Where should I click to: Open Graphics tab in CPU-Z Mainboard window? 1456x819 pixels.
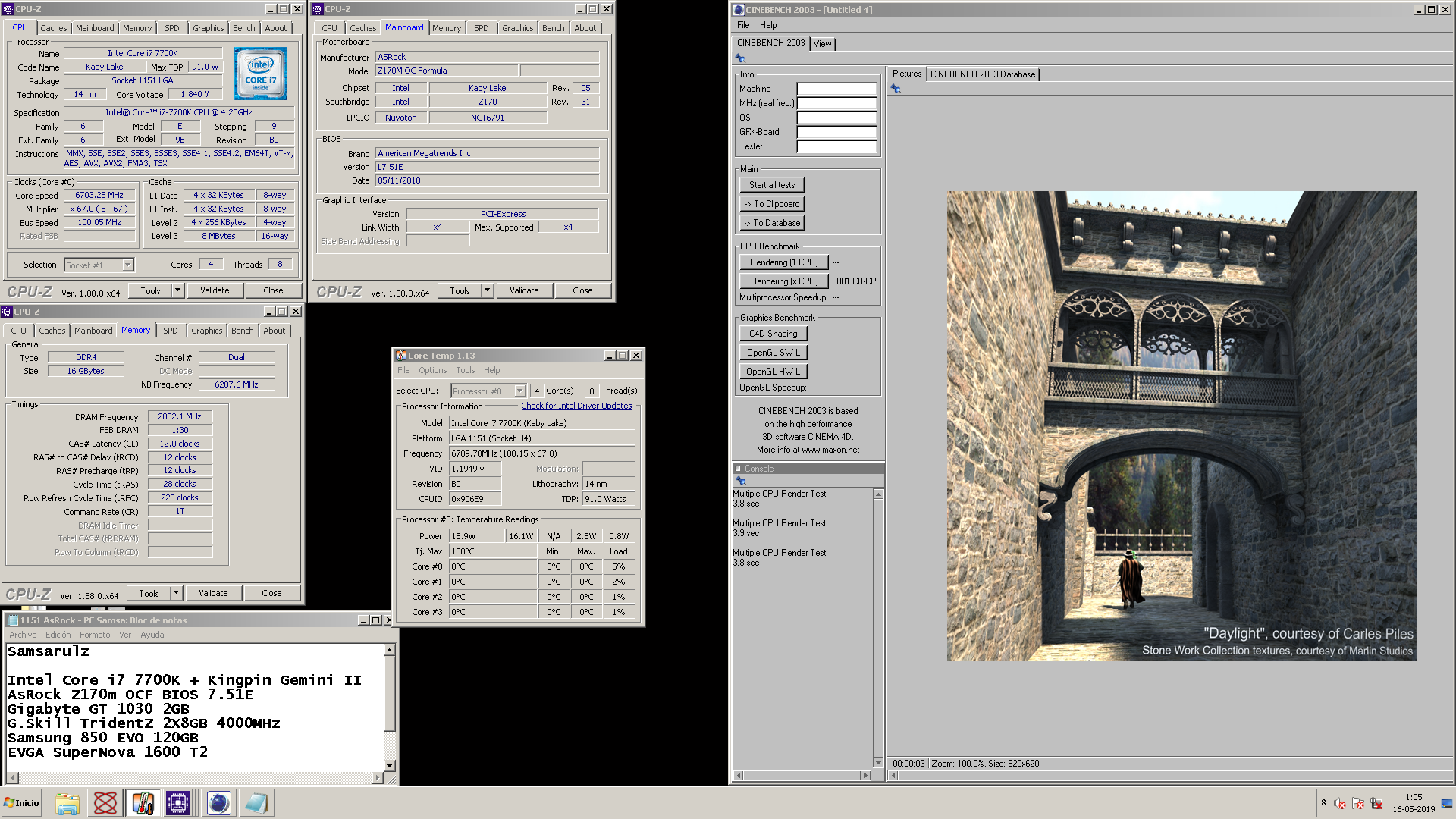[518, 28]
